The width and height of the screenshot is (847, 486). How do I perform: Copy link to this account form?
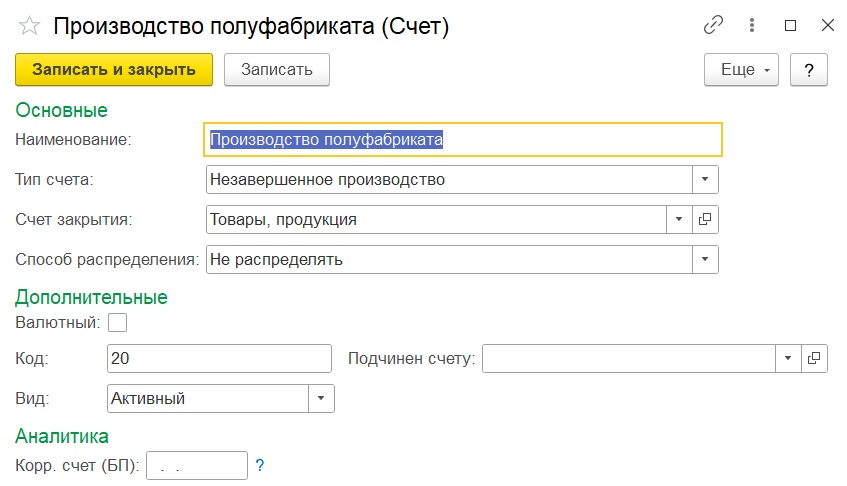coord(713,25)
